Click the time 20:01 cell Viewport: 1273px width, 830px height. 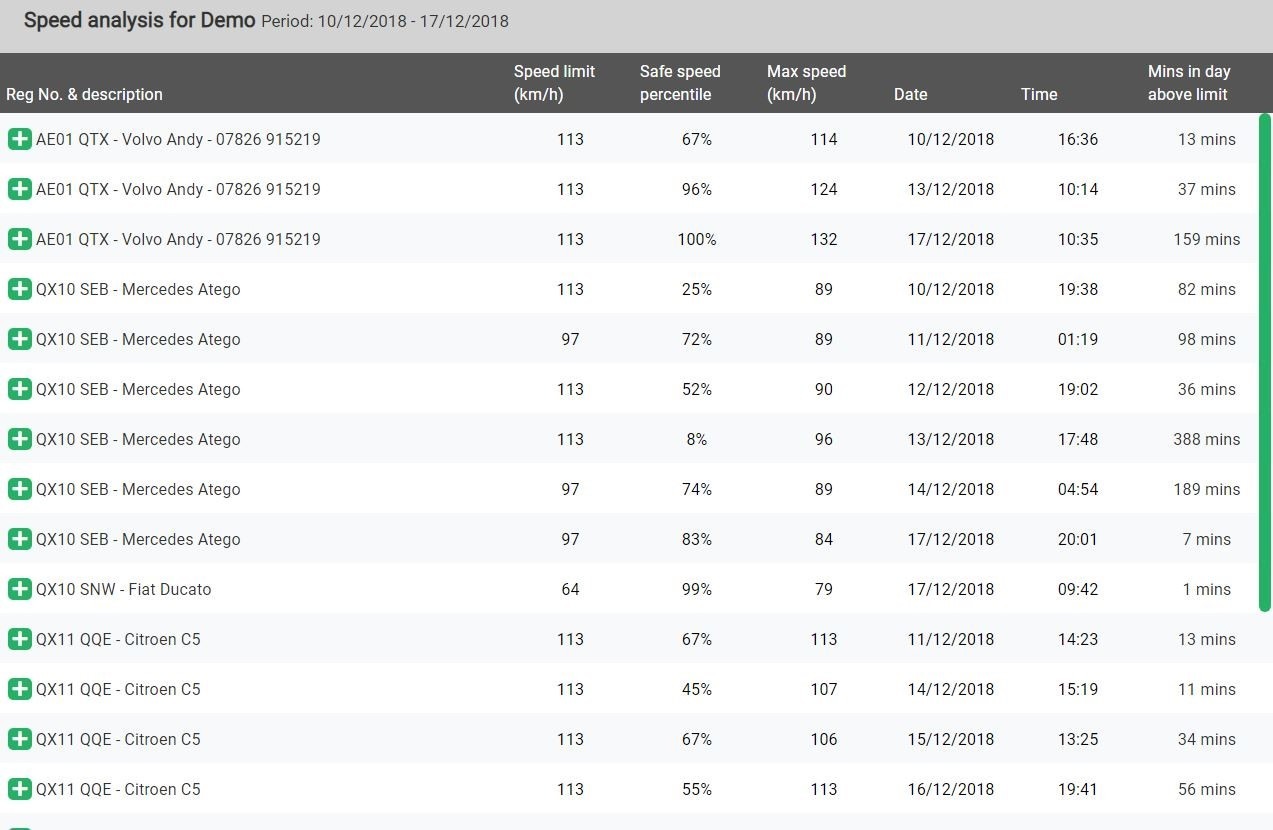[x=1078, y=539]
